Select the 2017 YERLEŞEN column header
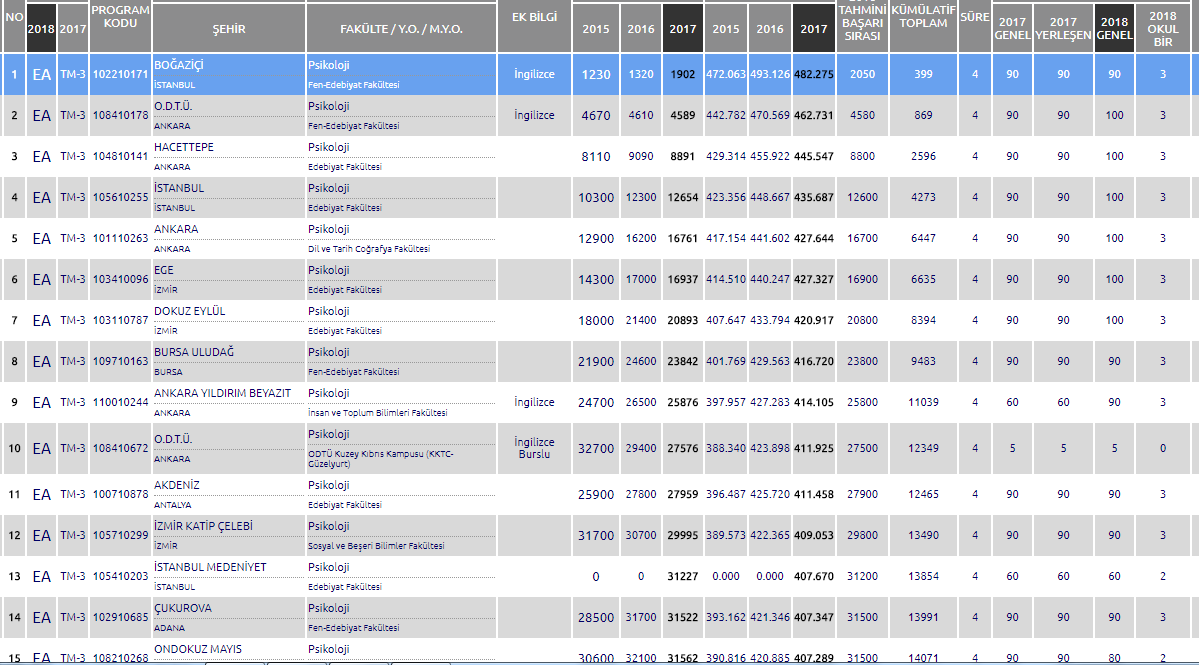The height and width of the screenshot is (665, 1199). point(1063,28)
